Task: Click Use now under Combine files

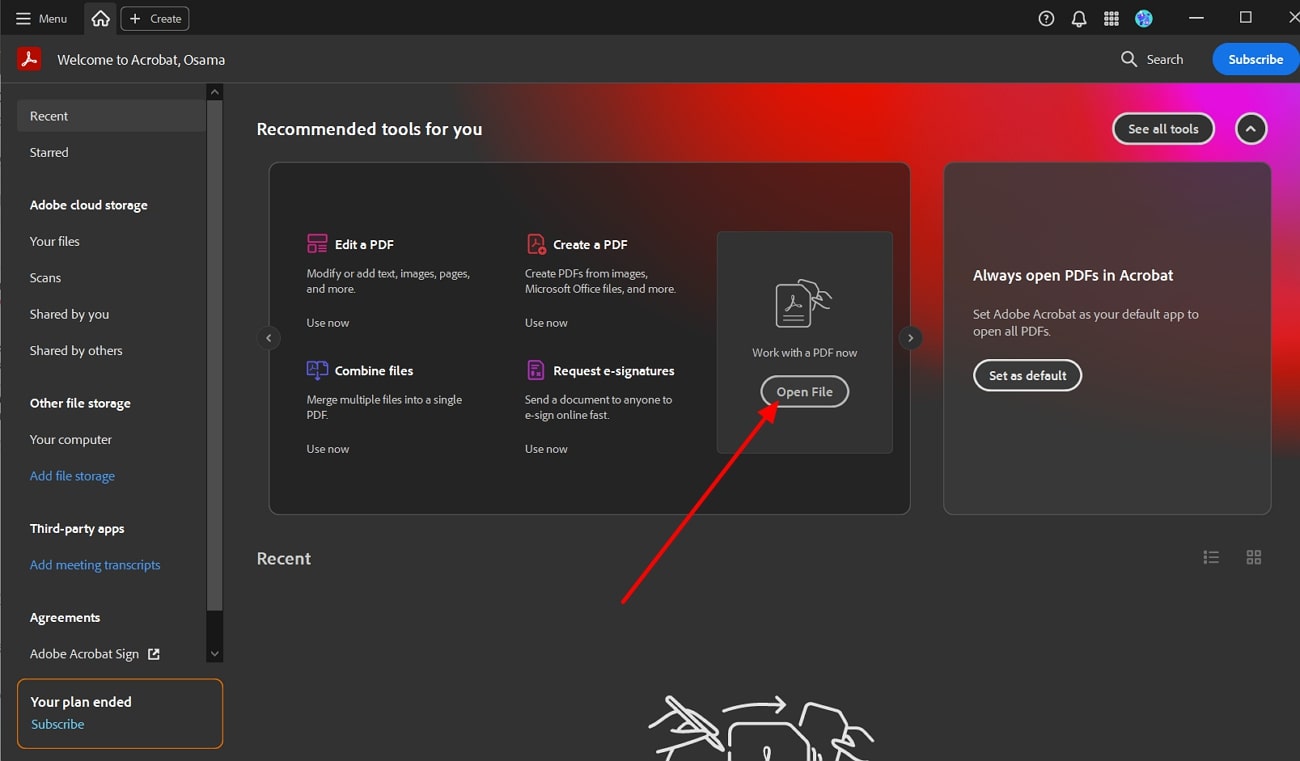Action: point(327,449)
